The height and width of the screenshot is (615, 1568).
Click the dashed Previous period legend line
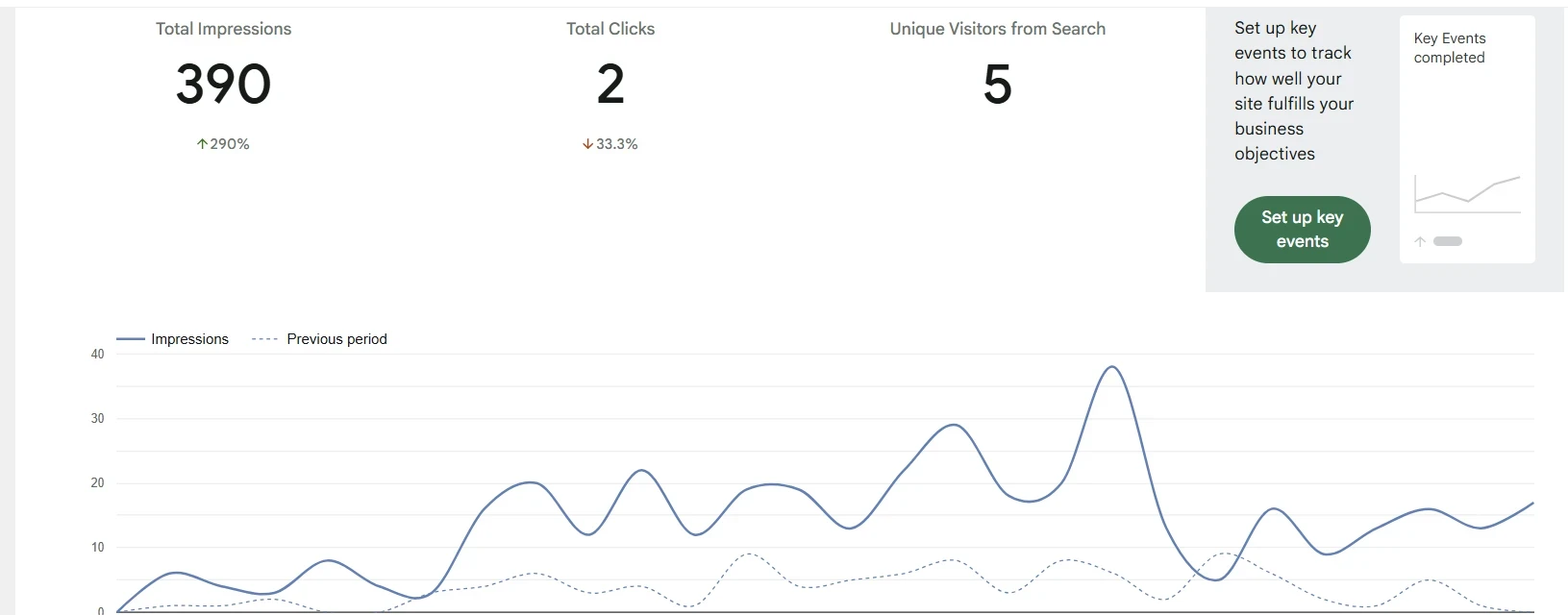click(x=264, y=339)
